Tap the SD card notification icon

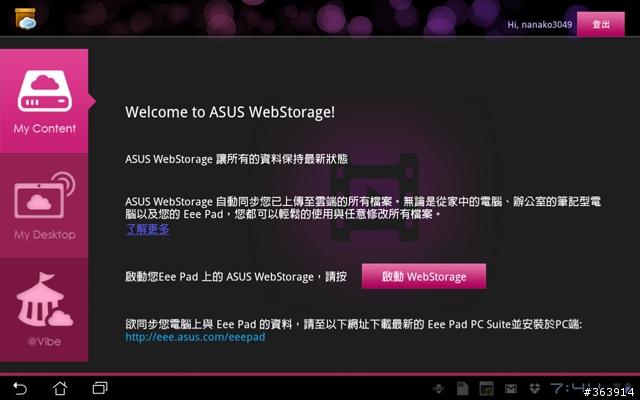462,389
